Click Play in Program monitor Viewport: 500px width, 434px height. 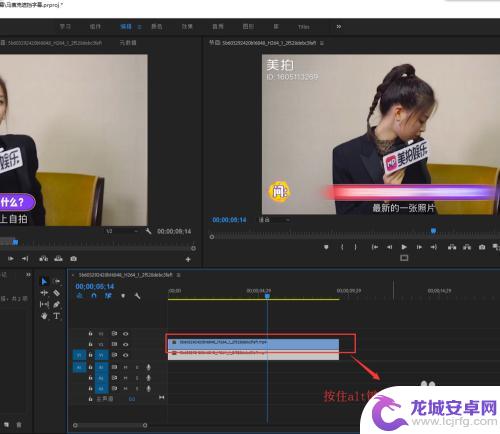click(x=404, y=247)
